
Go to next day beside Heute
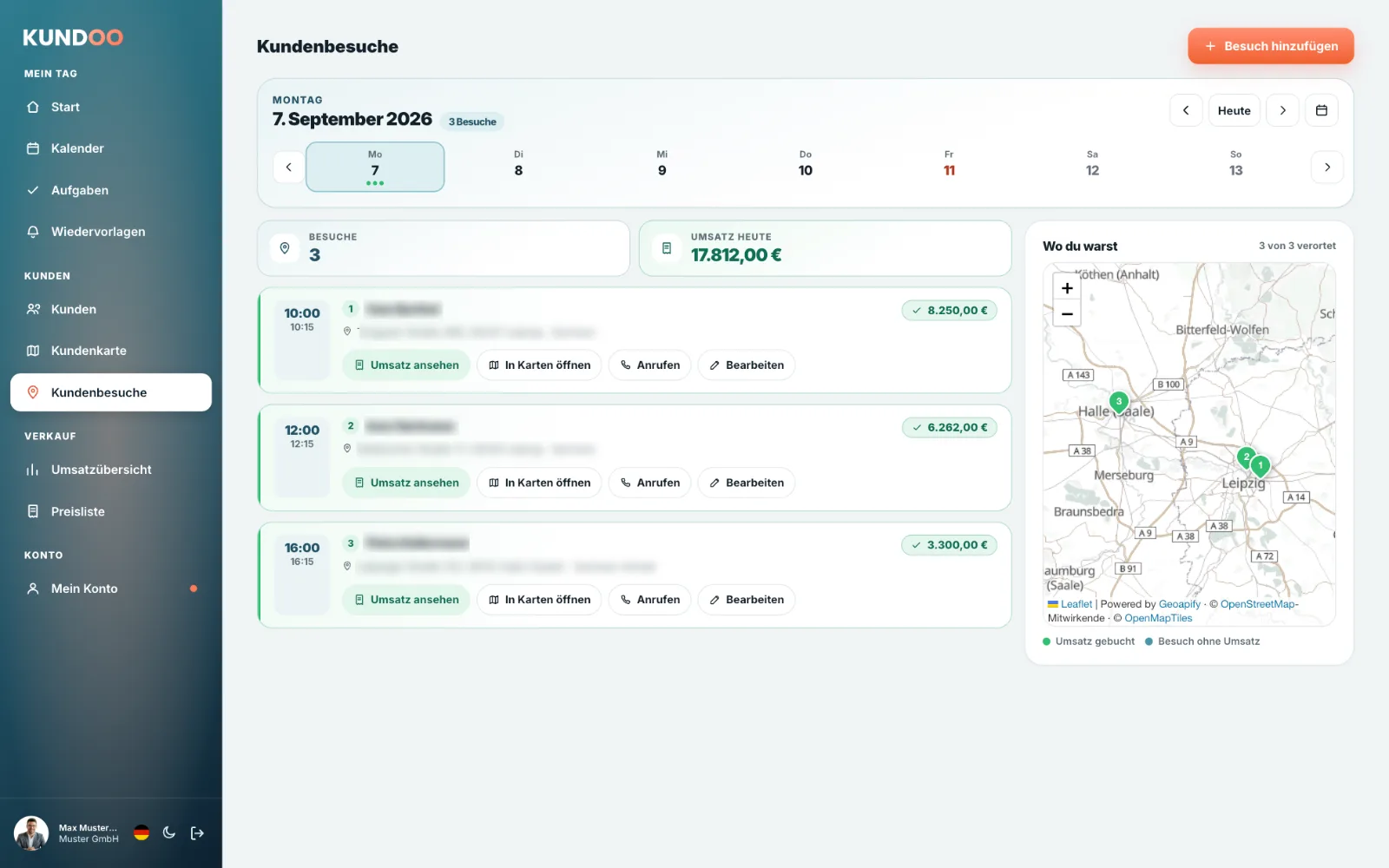click(x=1282, y=110)
